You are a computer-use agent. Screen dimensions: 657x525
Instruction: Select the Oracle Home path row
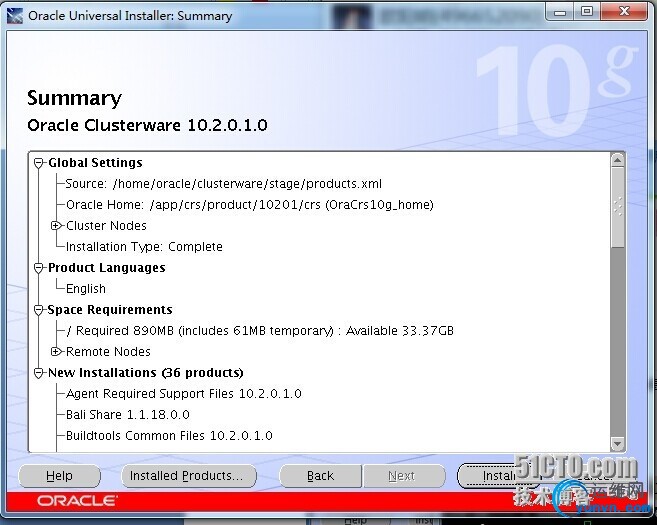click(250, 205)
